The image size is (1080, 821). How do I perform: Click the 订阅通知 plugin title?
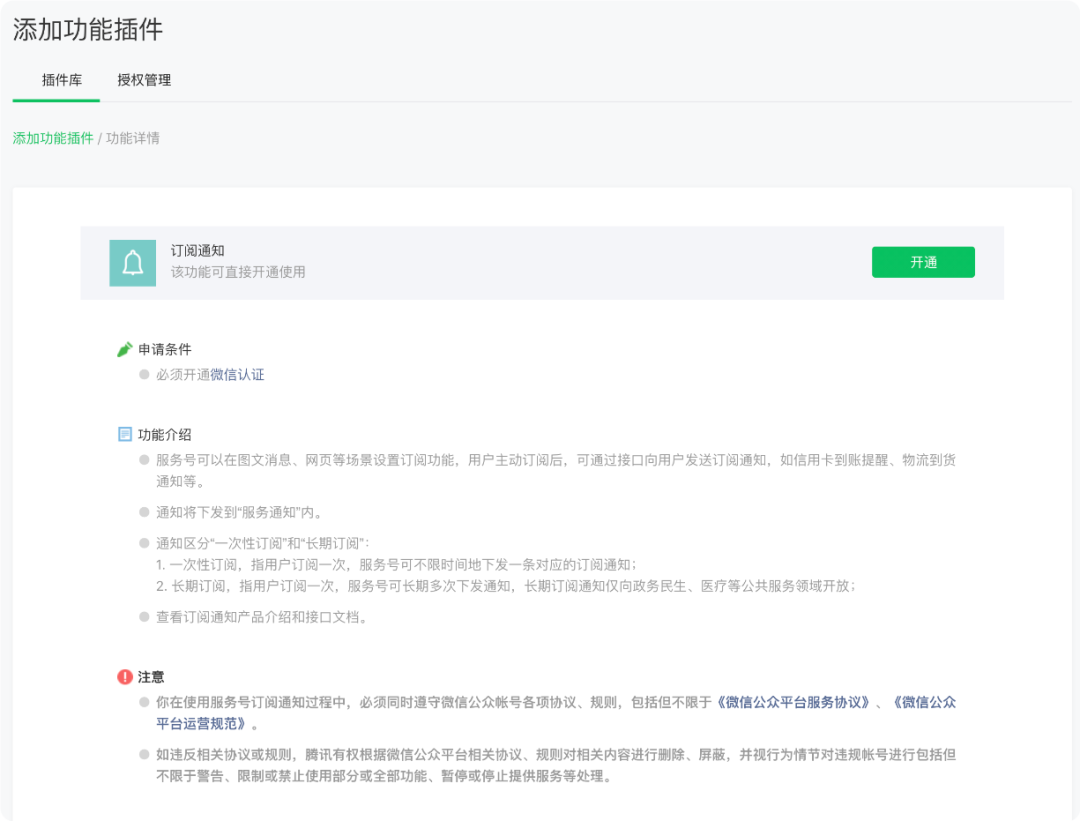tap(197, 251)
